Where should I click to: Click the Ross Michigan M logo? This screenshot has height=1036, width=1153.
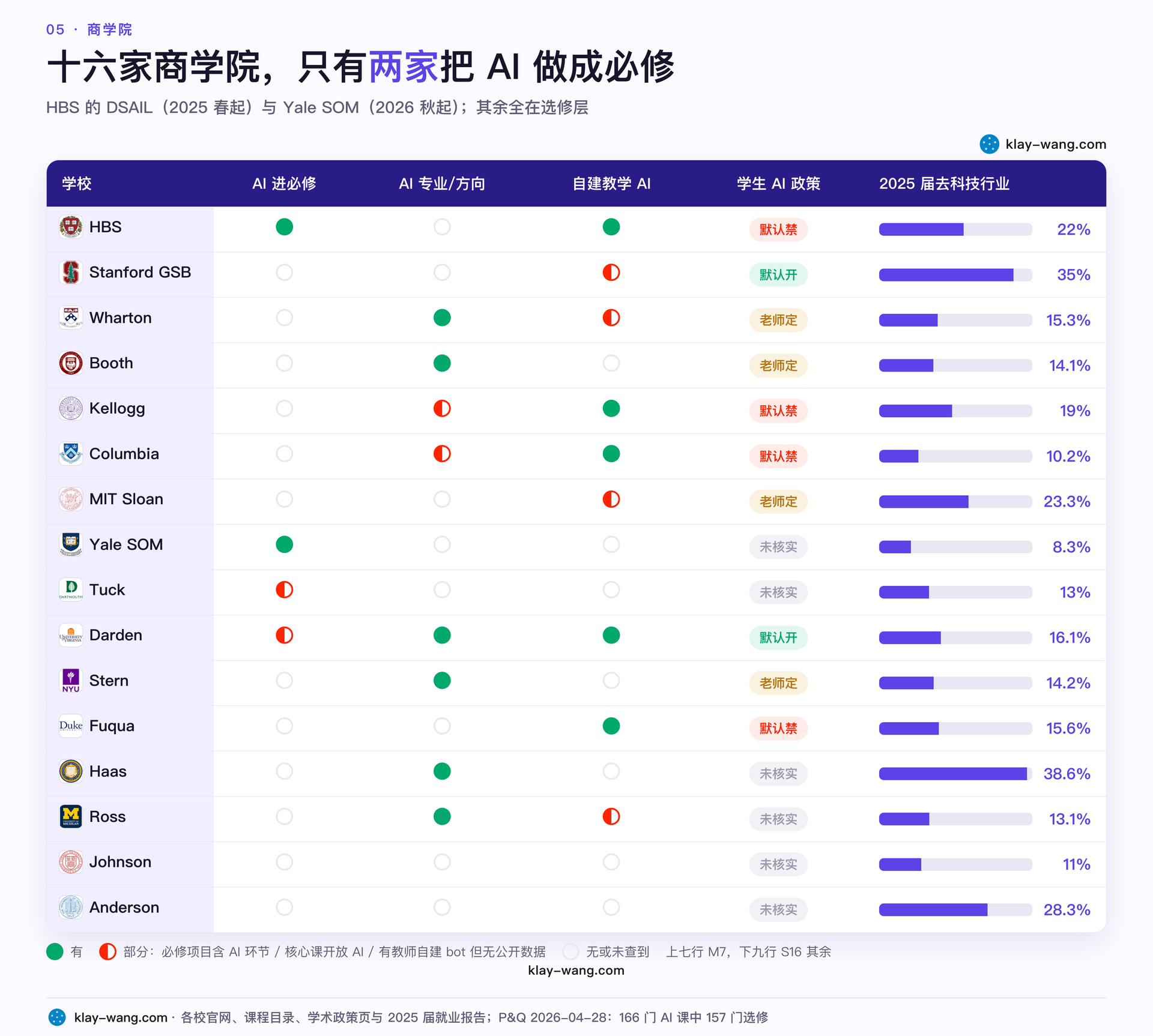coord(71,816)
